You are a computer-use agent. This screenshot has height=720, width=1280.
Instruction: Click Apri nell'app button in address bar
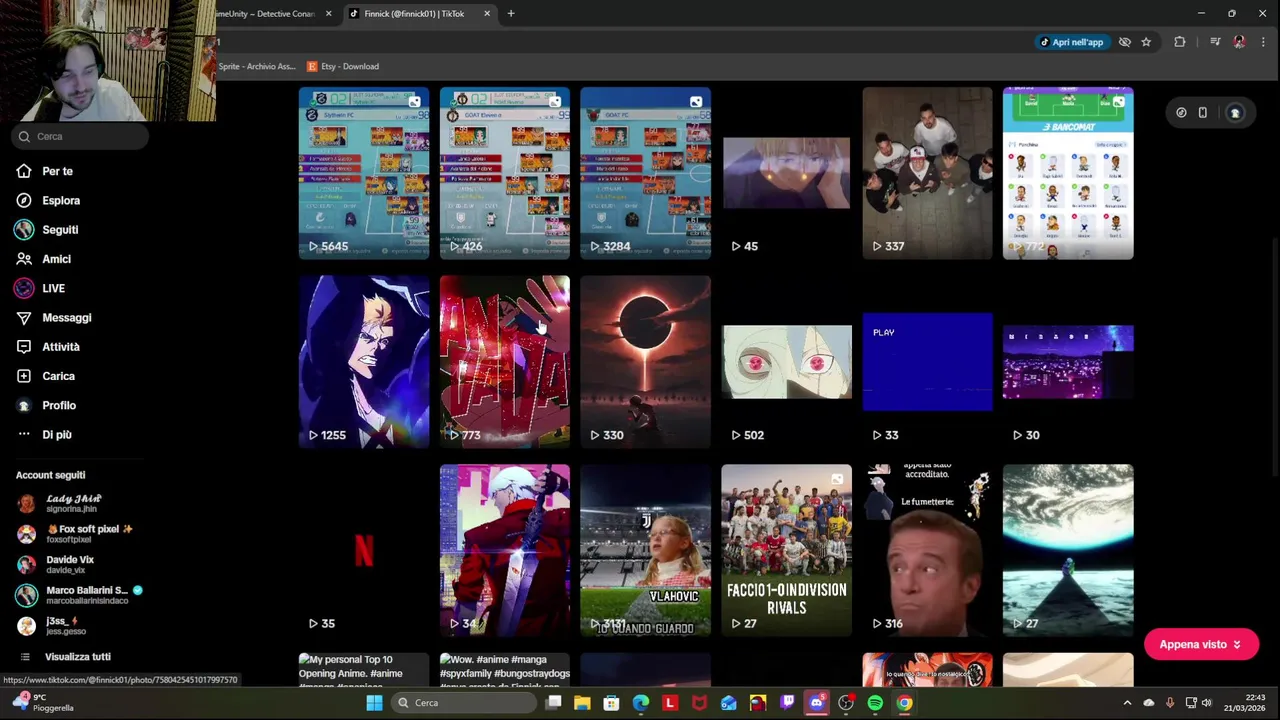point(1071,42)
